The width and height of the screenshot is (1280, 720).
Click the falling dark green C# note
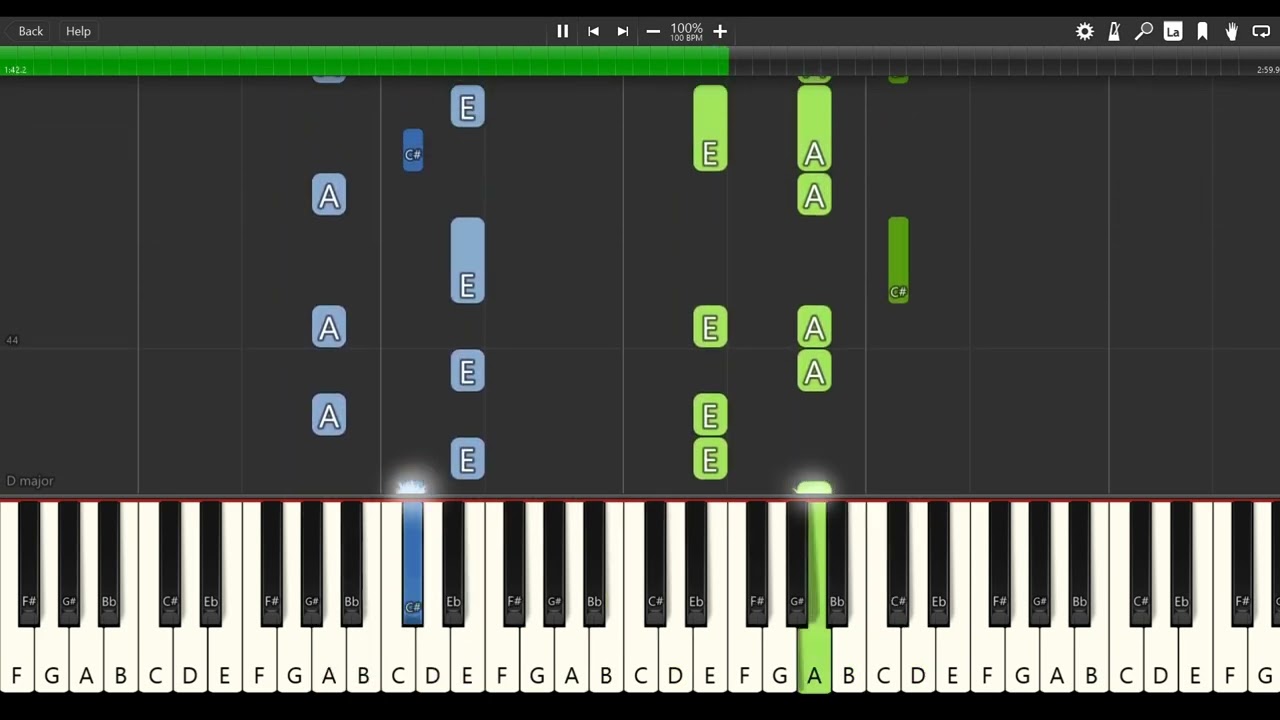tap(898, 260)
